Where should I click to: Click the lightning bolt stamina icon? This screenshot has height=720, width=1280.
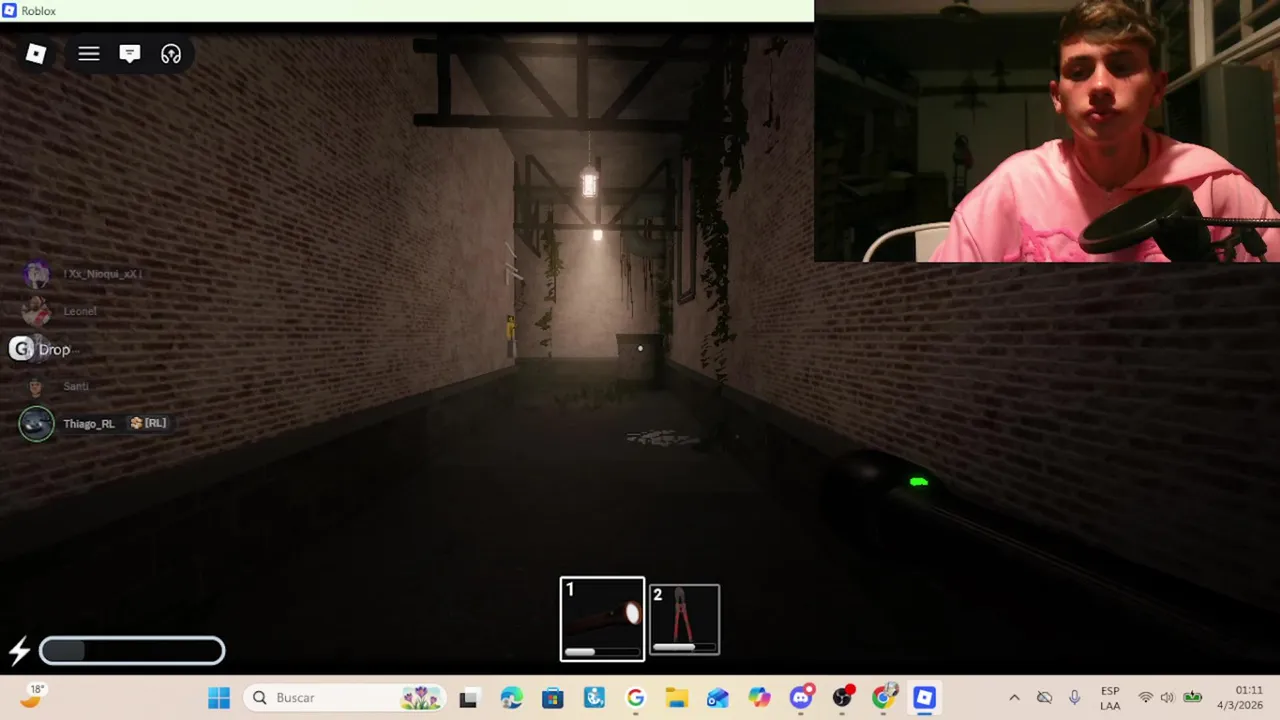point(19,651)
